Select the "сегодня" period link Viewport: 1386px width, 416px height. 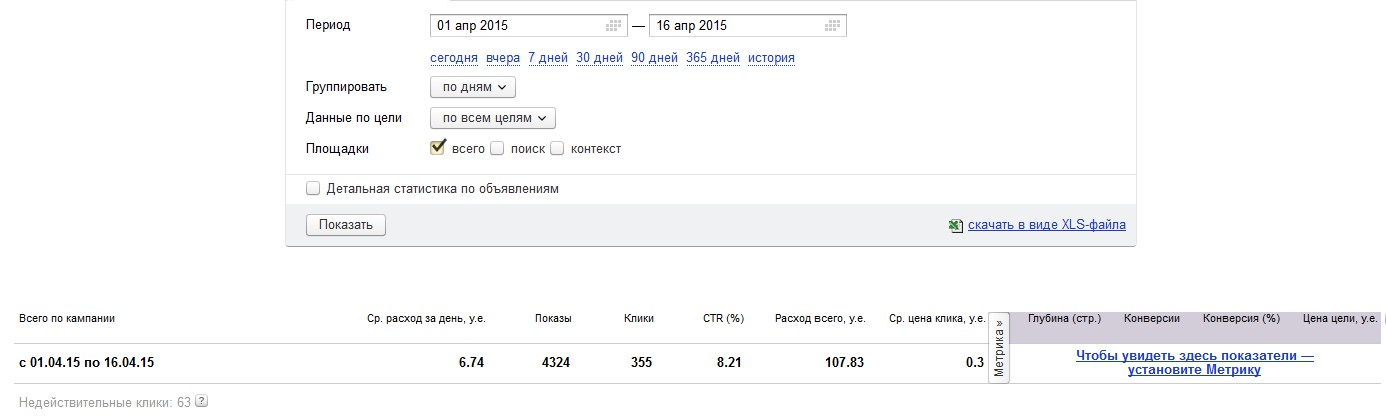coord(454,58)
